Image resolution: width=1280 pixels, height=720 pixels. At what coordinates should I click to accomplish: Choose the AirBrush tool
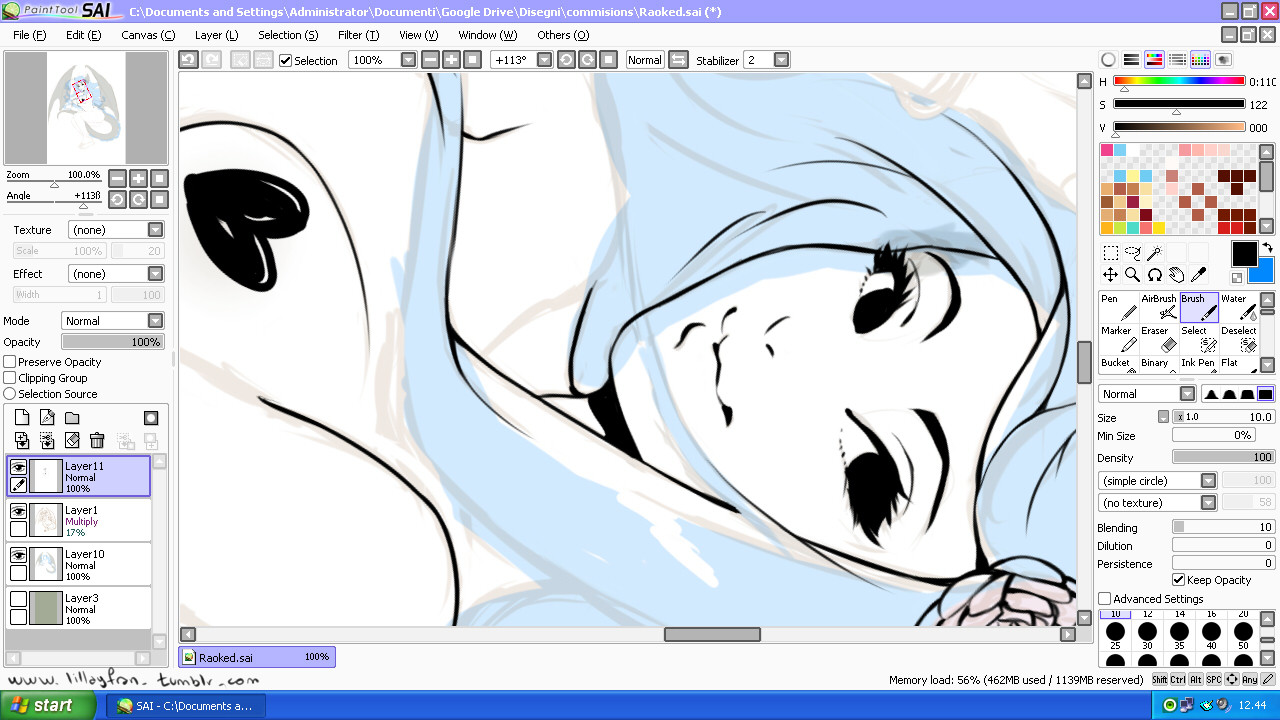click(x=1159, y=307)
